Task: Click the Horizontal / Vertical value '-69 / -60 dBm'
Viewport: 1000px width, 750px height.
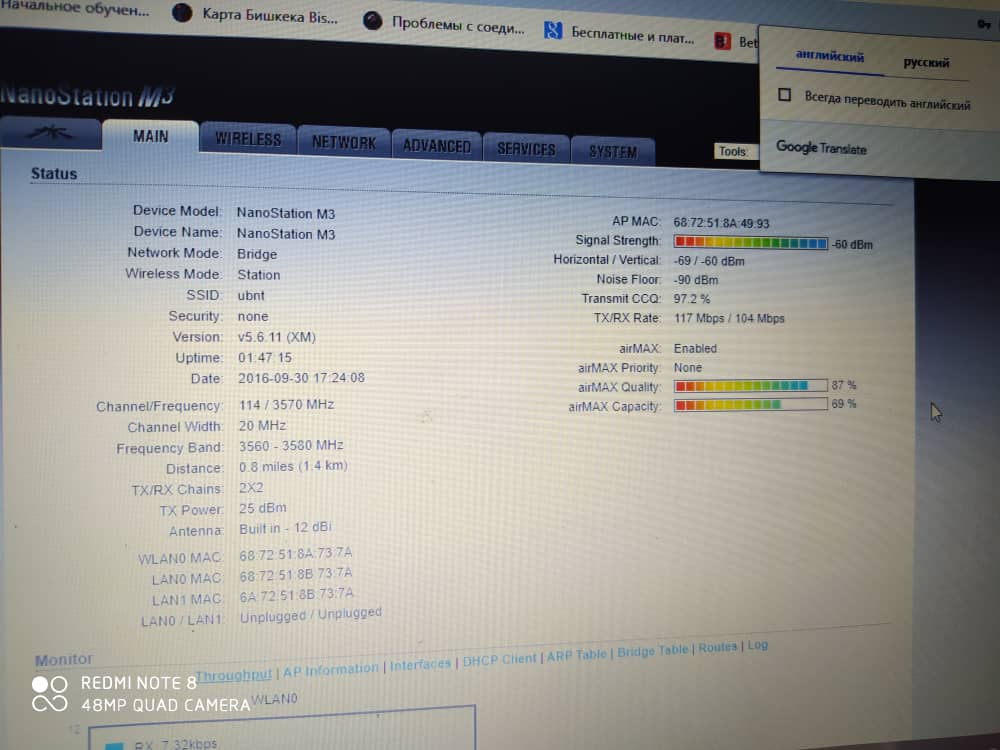Action: click(709, 261)
